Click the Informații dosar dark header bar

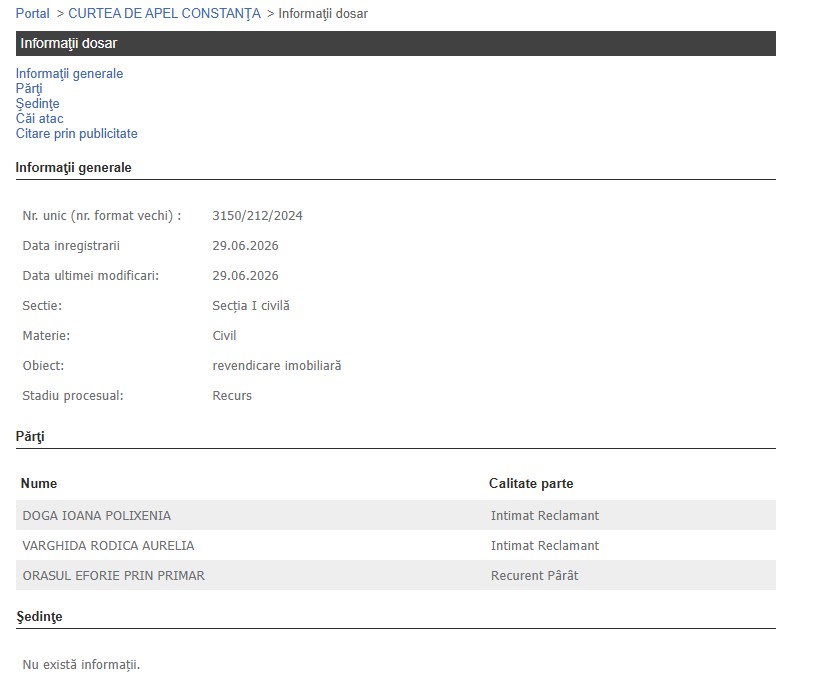tap(396, 43)
